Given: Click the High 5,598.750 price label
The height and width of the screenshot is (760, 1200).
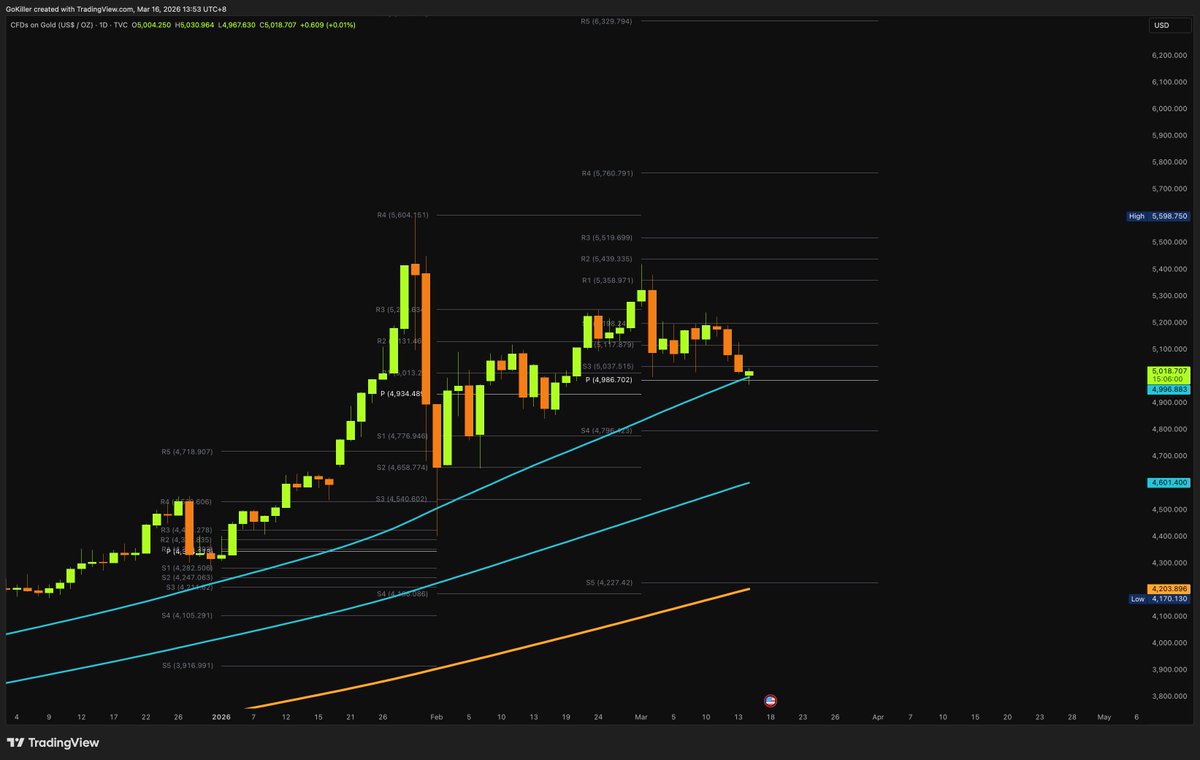Looking at the screenshot, I should (x=1159, y=216).
